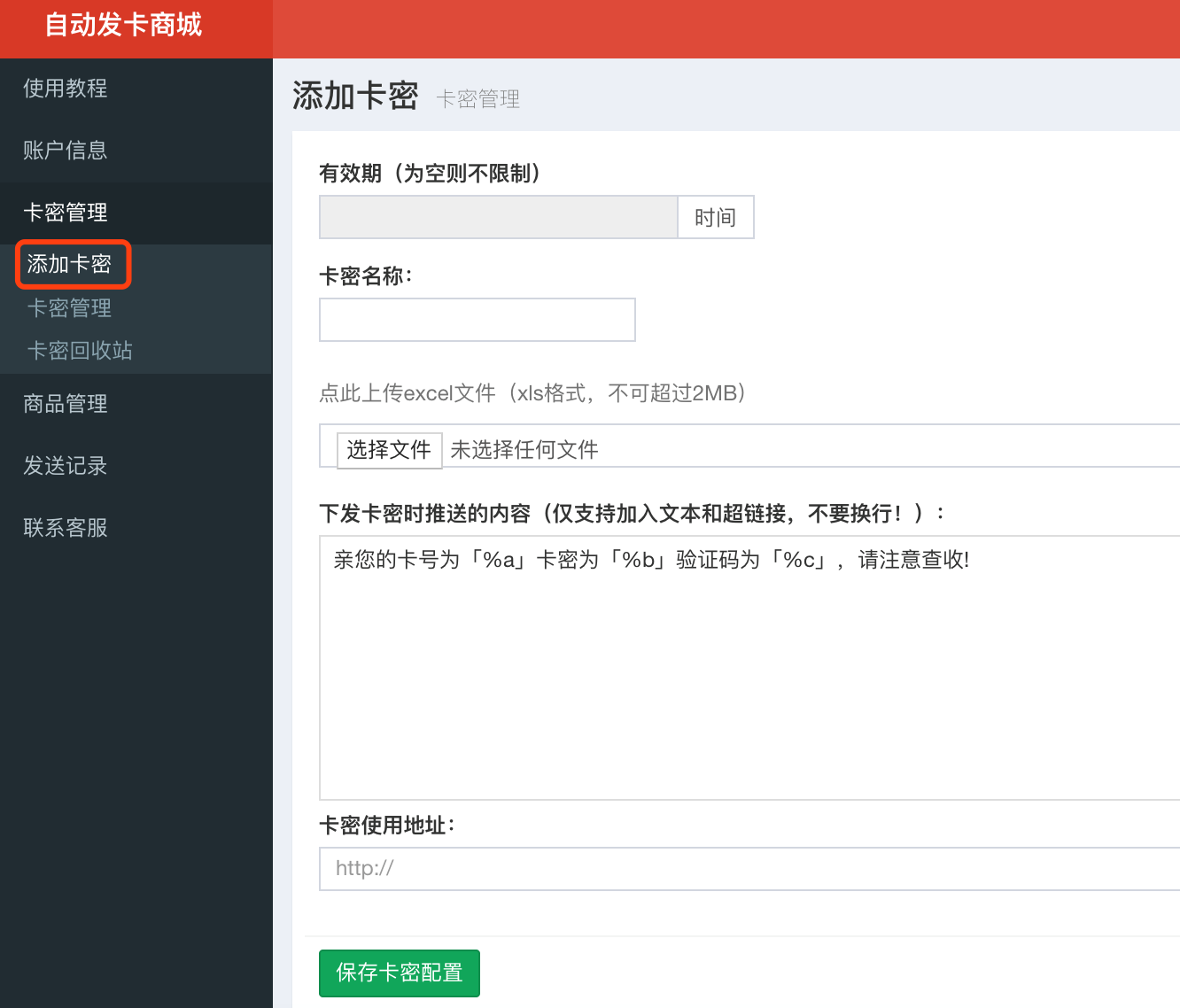Expand the 商品管理 sidebar menu
1180x1008 pixels.
point(66,404)
